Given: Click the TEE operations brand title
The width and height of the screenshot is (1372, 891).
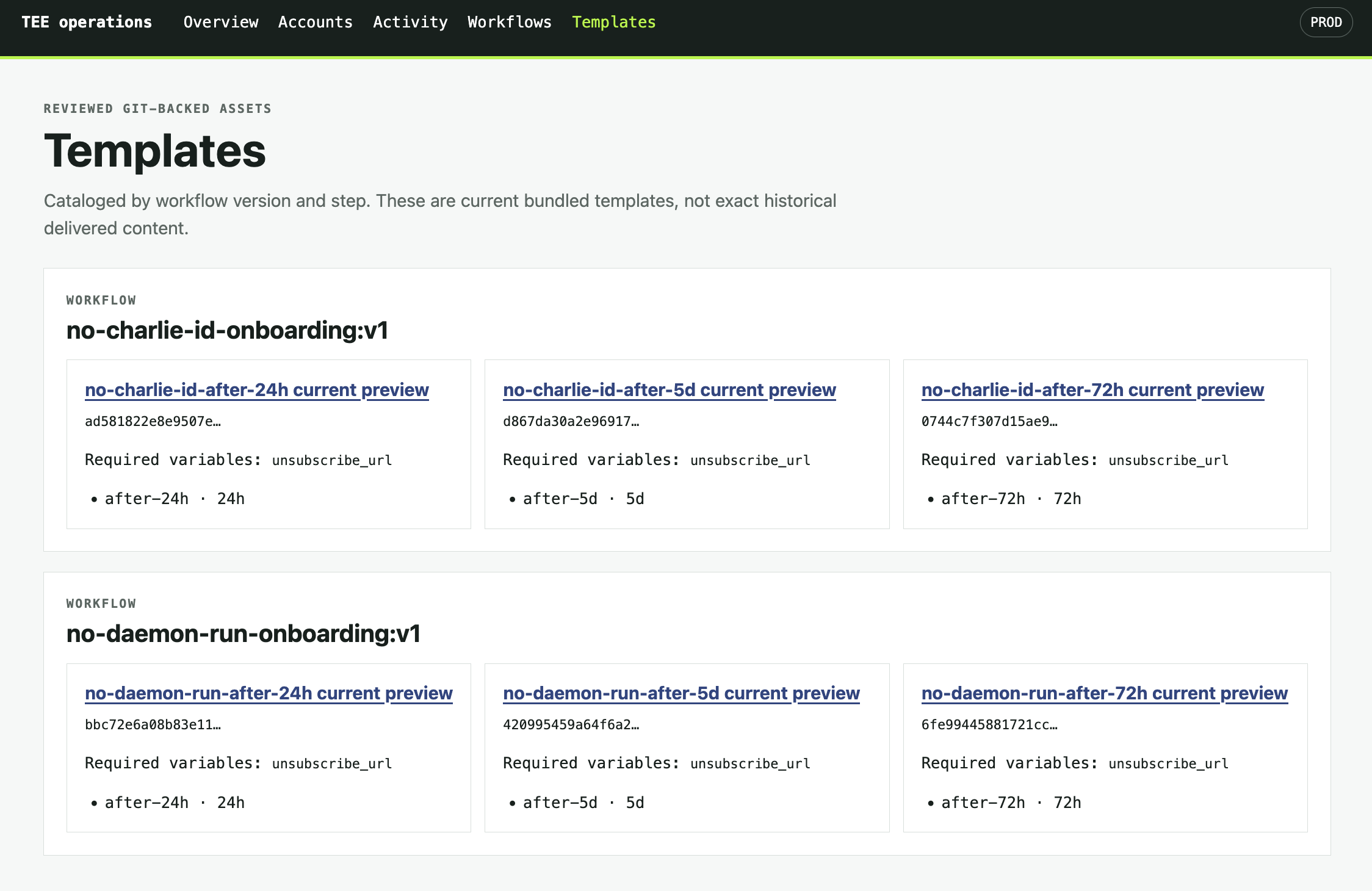Looking at the screenshot, I should click(87, 22).
